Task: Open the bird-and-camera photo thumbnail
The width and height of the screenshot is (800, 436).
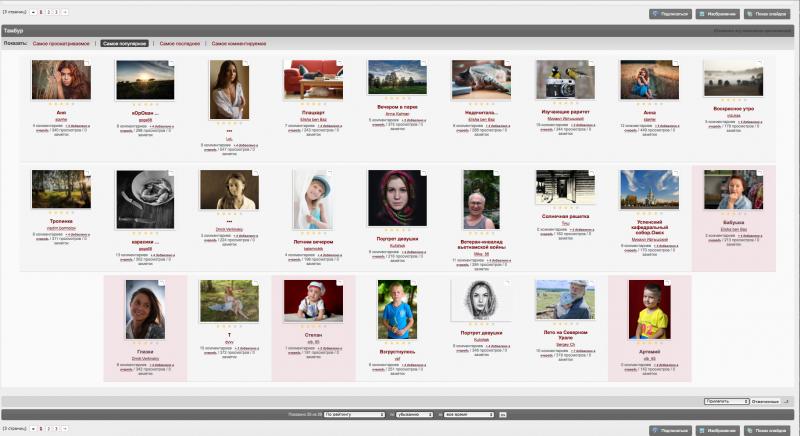Action: tap(565, 79)
